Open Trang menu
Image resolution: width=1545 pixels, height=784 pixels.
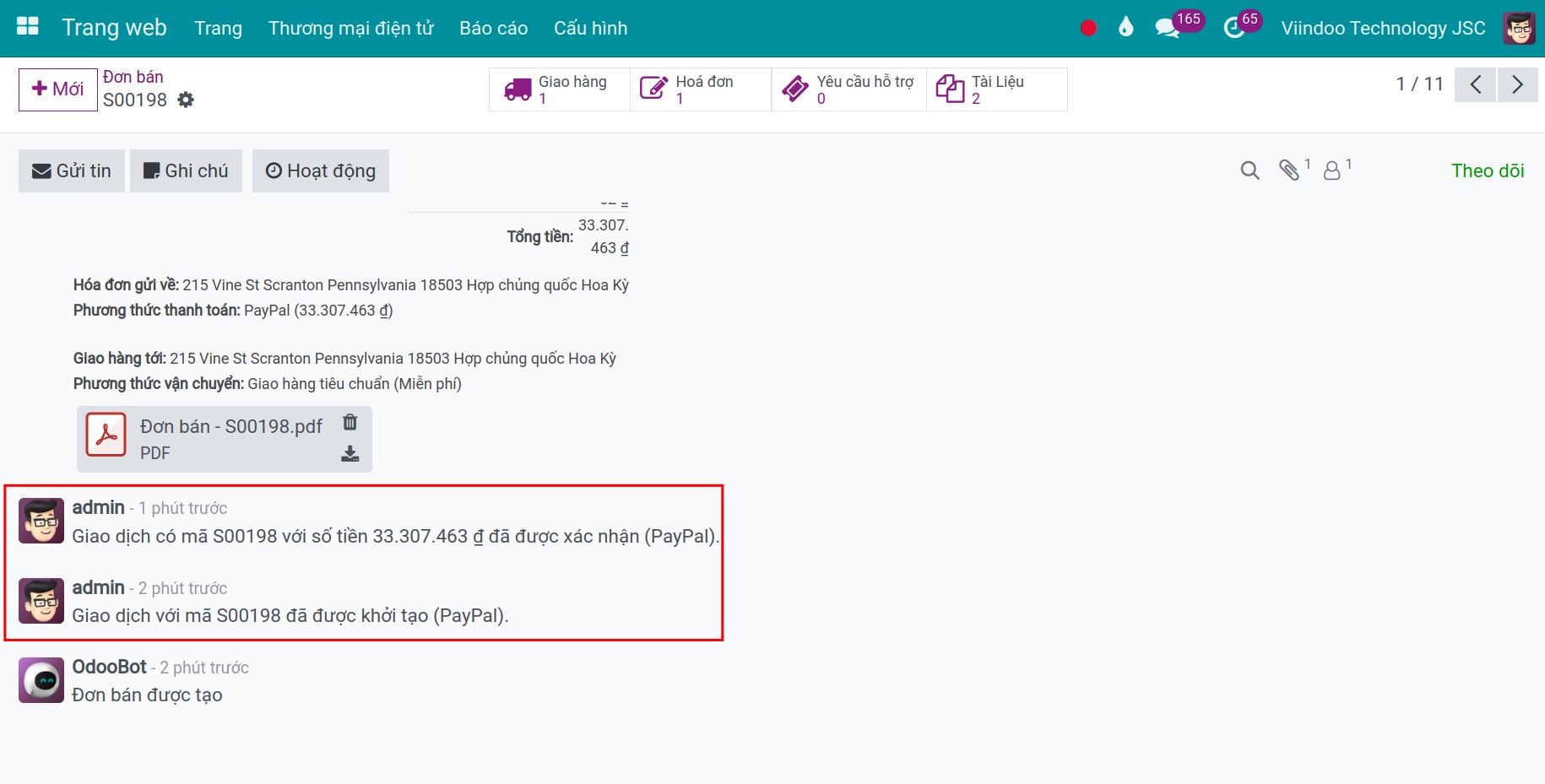pos(218,28)
